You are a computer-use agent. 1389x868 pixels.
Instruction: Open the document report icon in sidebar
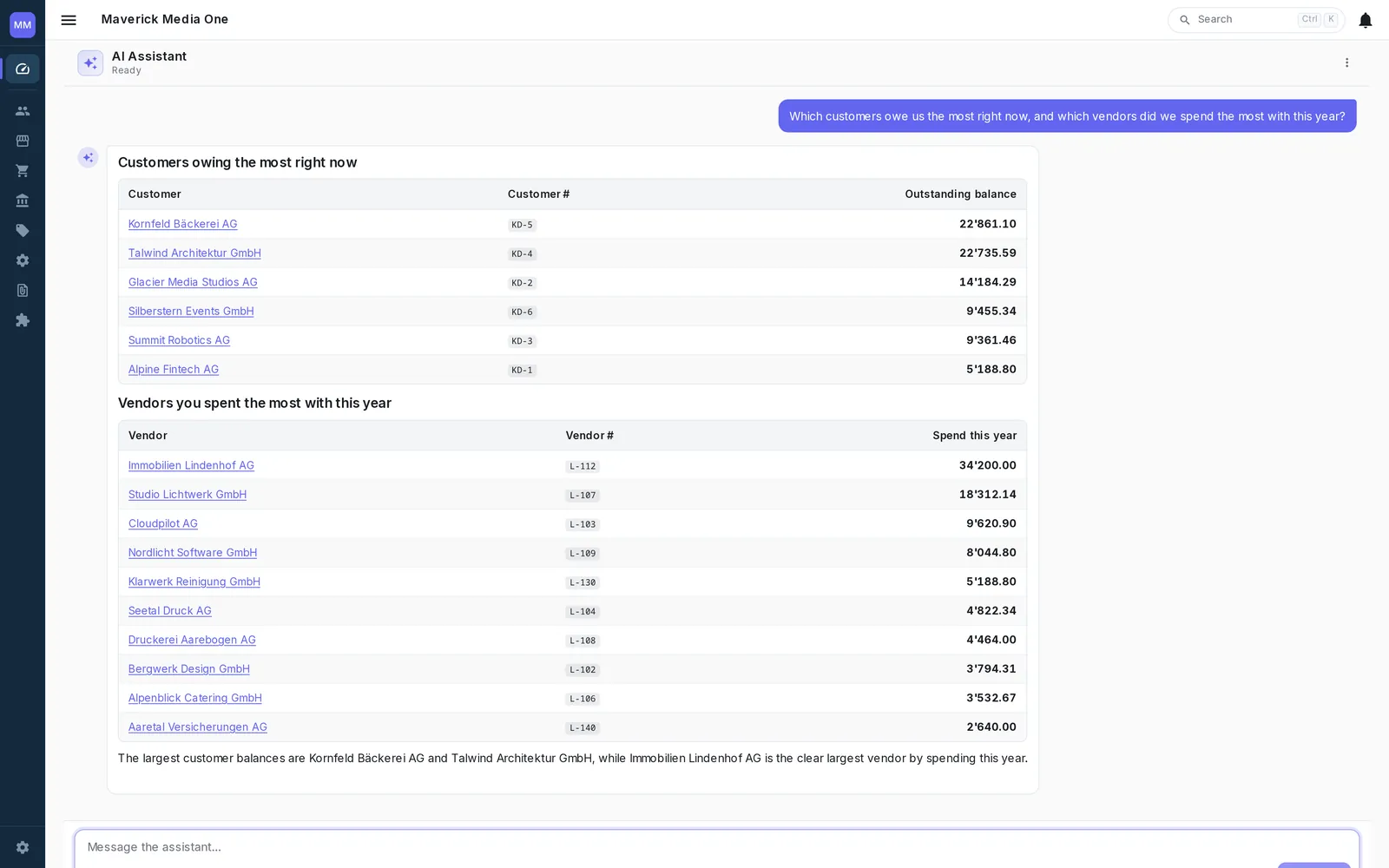click(x=23, y=291)
